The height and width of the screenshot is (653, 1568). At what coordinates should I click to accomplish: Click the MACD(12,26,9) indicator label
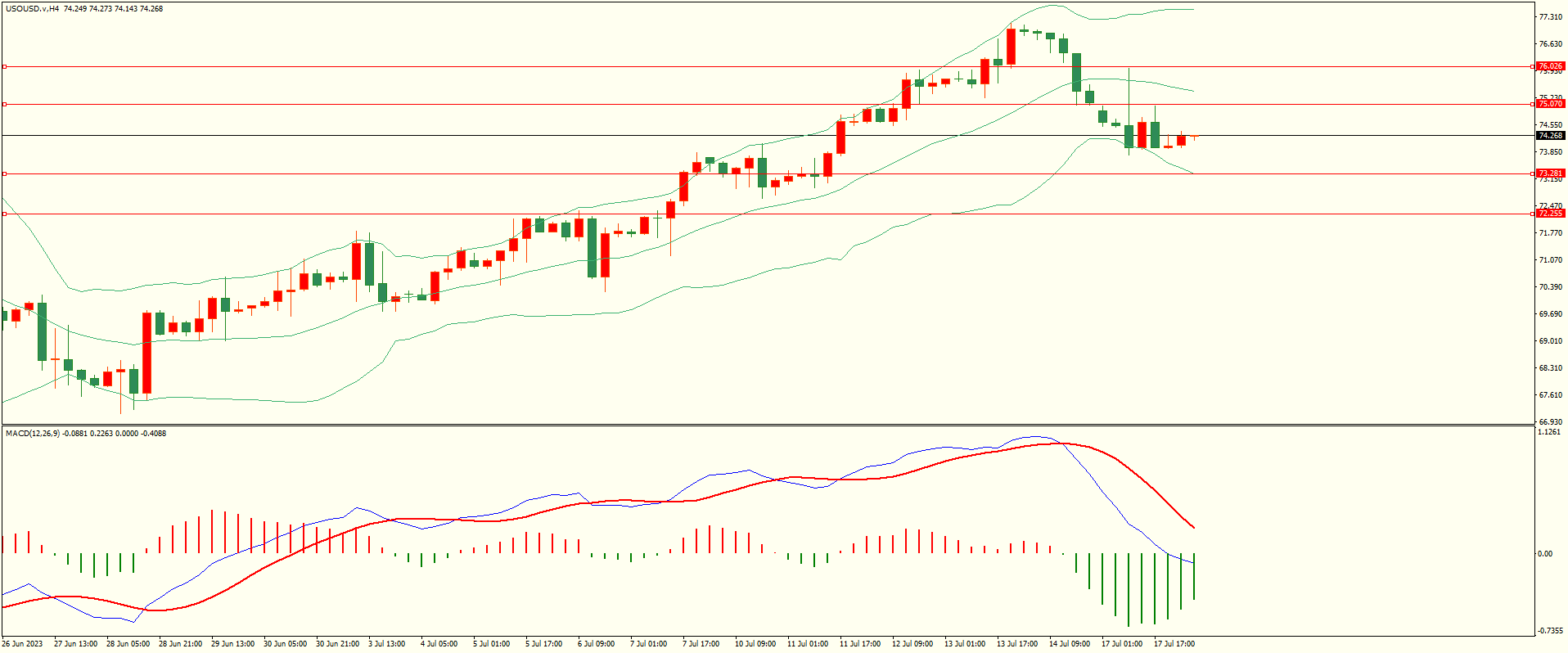pos(33,433)
